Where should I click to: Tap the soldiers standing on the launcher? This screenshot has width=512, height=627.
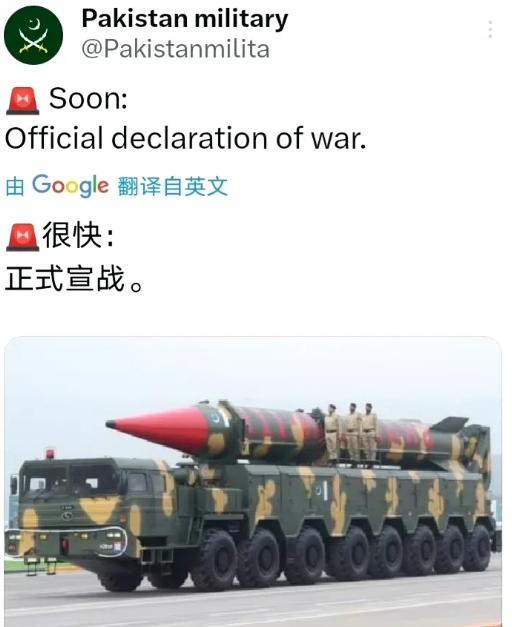tap(350, 433)
